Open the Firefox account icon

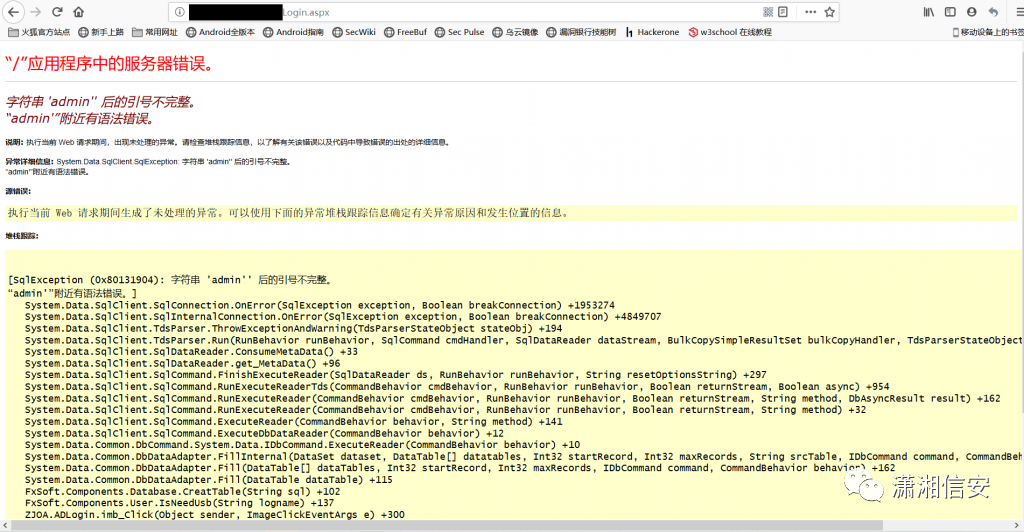(x=972, y=12)
